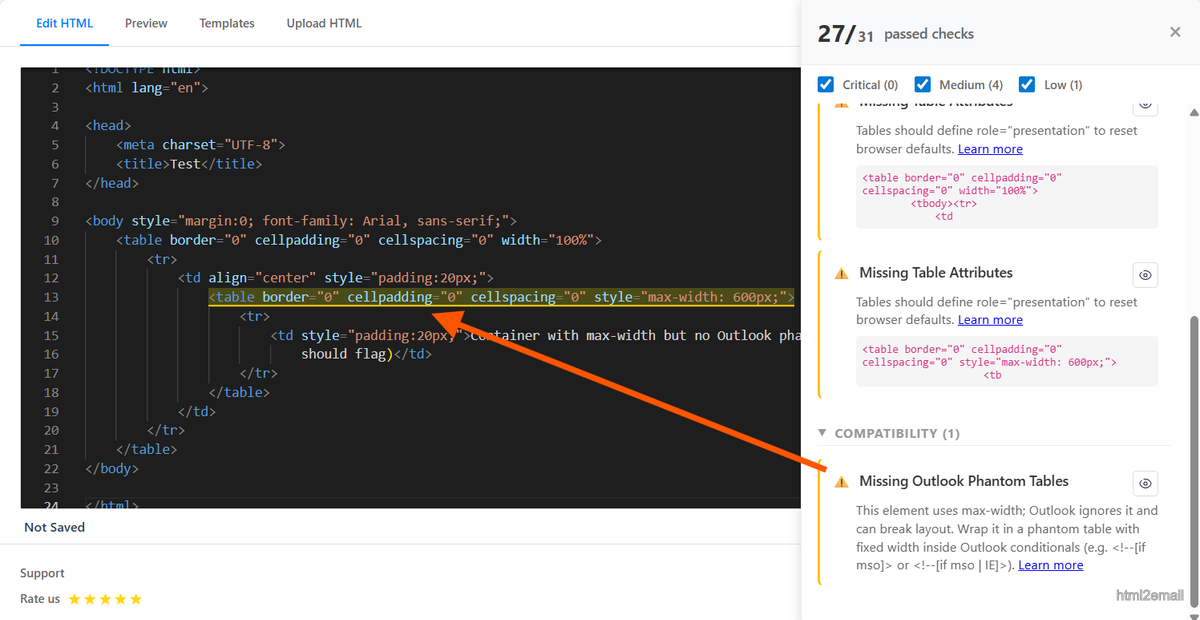Toggle off the Low (1) severity filter

point(1027,84)
